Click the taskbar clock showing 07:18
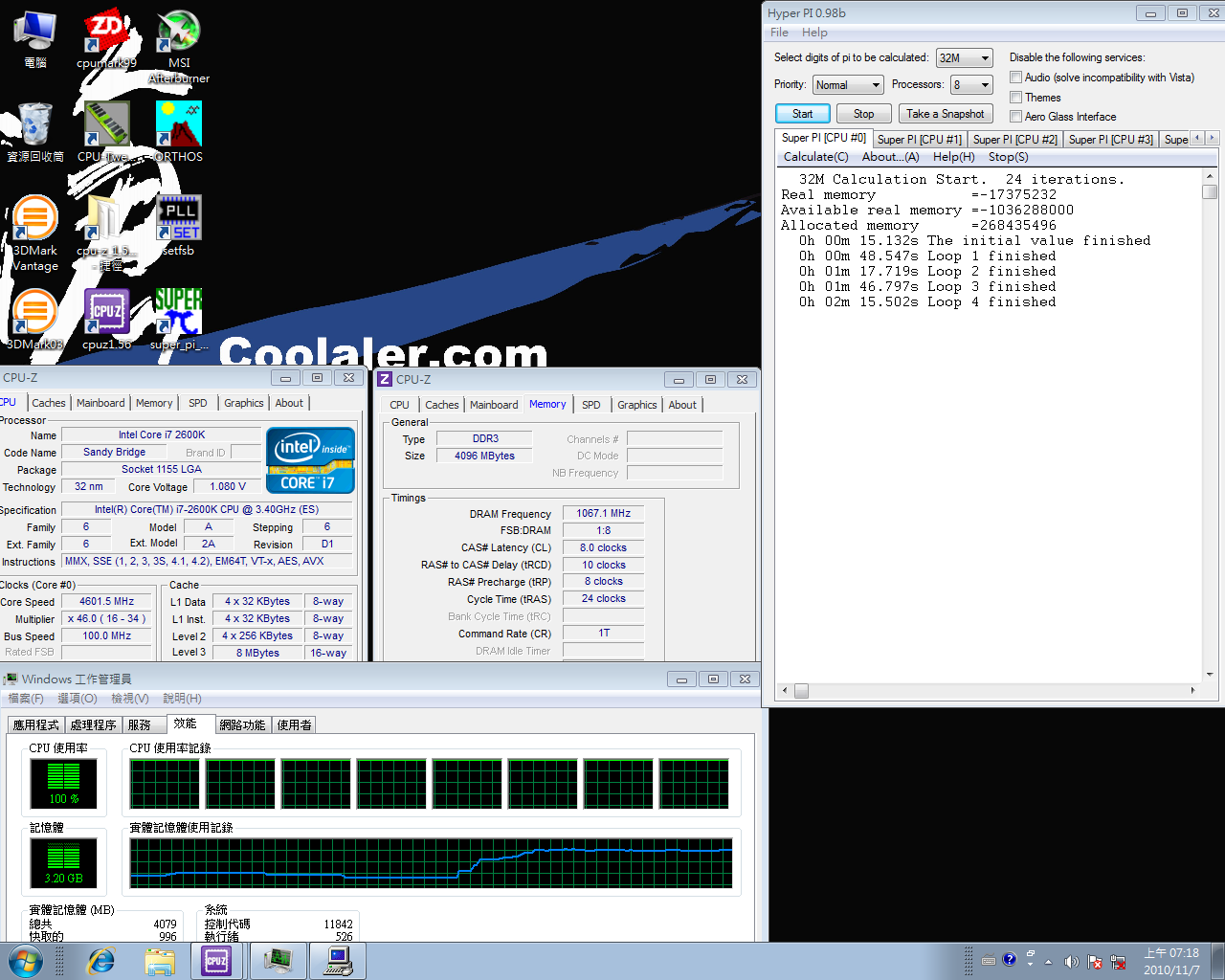The image size is (1225, 980). (x=1171, y=961)
